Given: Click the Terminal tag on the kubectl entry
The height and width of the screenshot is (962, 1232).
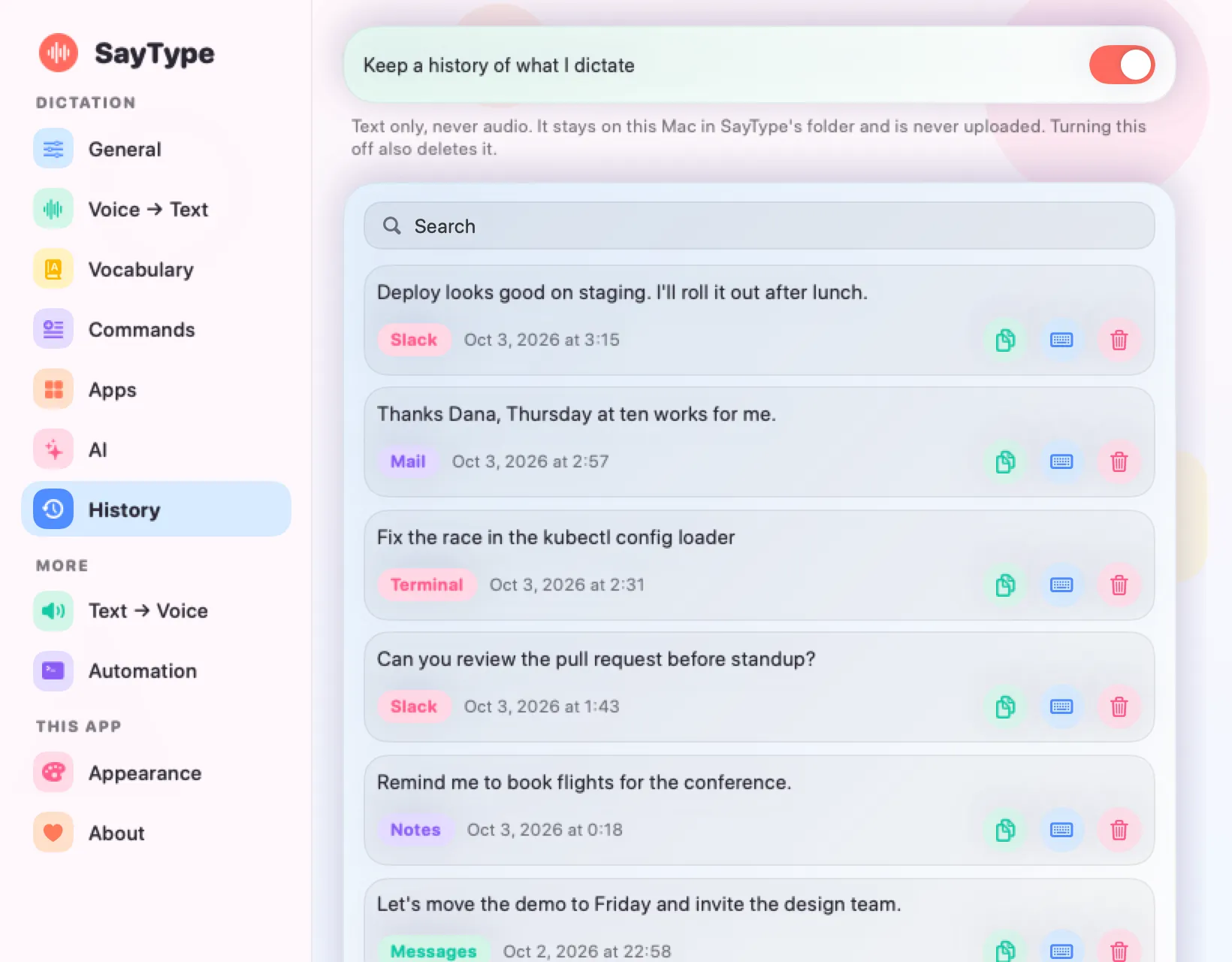Looking at the screenshot, I should [x=427, y=585].
